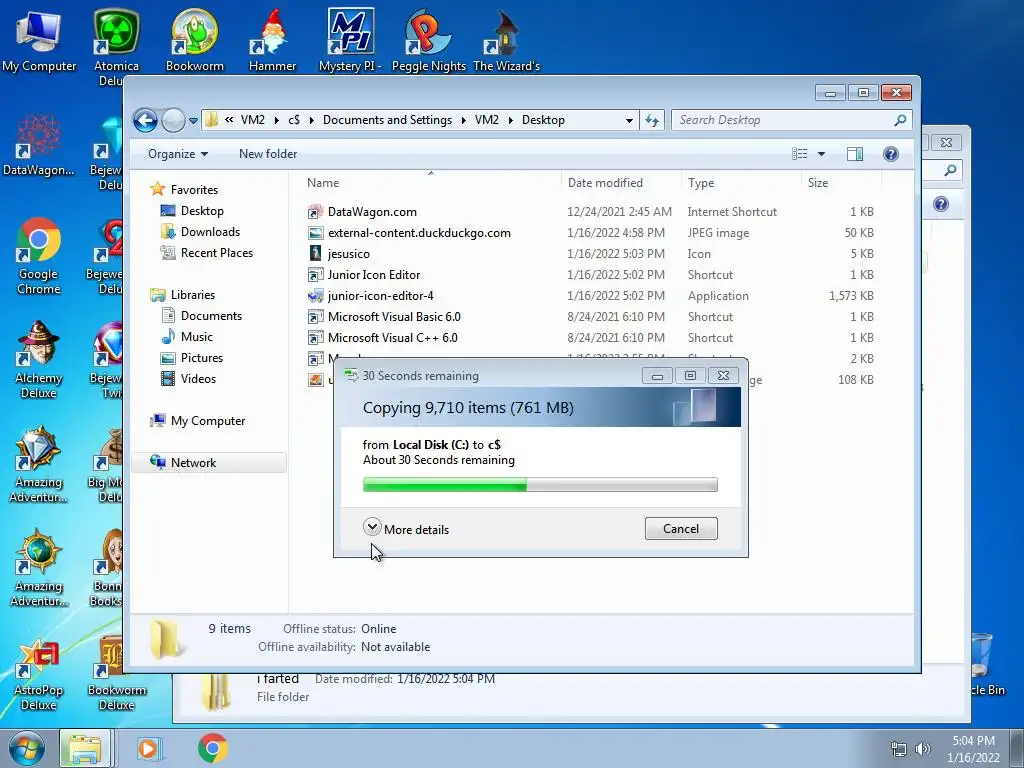Launch the Bookworm desktop shortcut

click(195, 40)
